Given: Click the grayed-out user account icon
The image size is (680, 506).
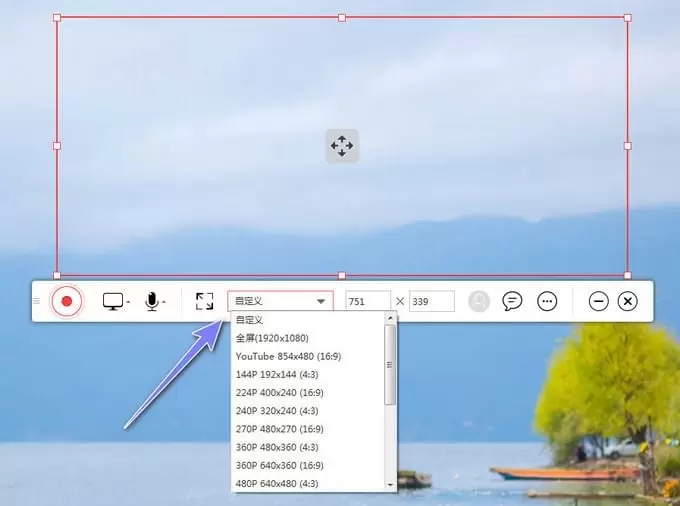Looking at the screenshot, I should click(x=479, y=301).
